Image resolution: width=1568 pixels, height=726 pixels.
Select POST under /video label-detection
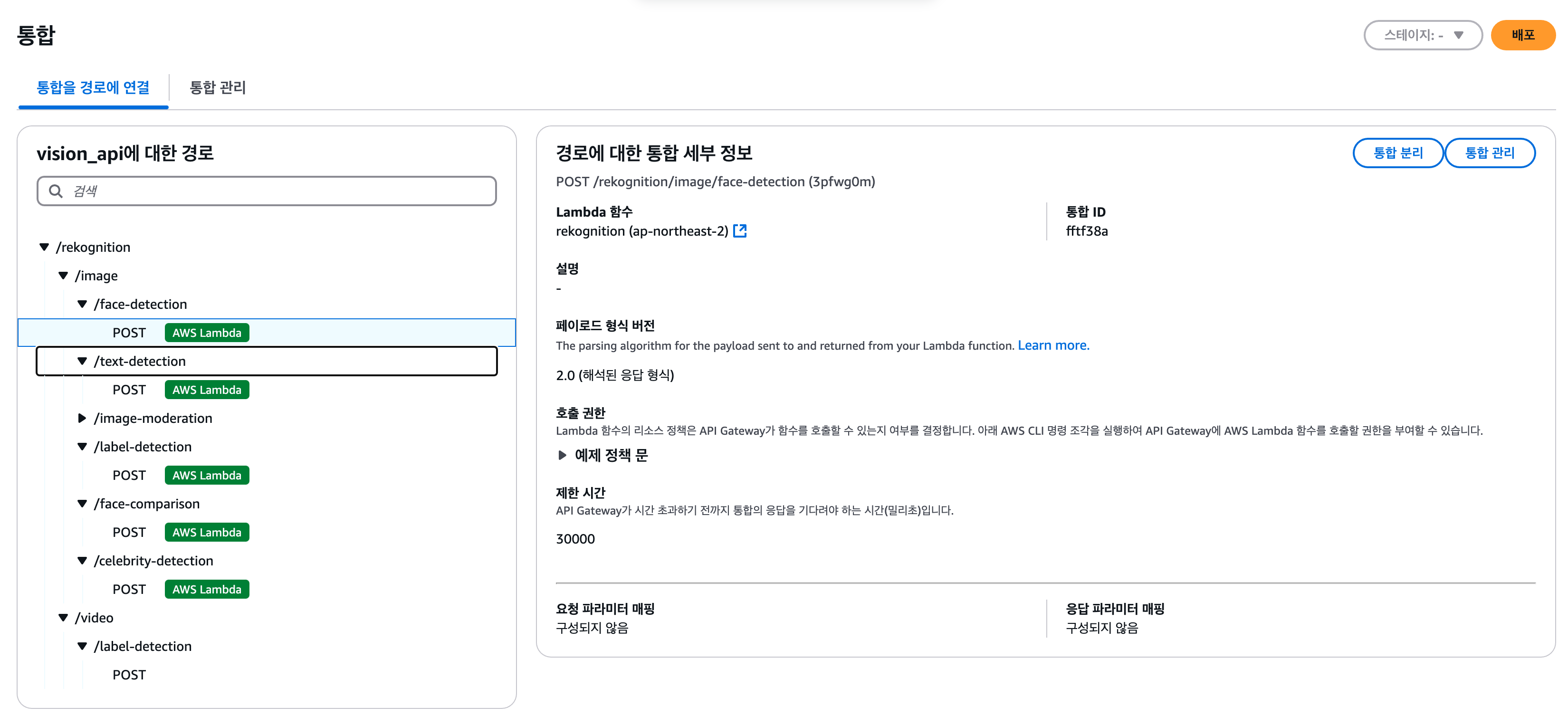pos(129,675)
